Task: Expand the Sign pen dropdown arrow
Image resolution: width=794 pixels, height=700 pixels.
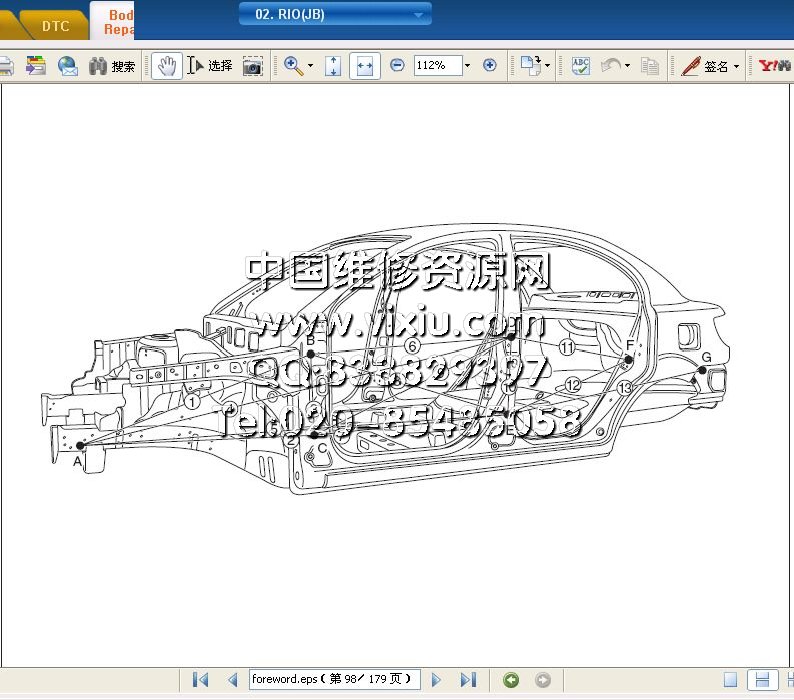Action: click(x=737, y=67)
